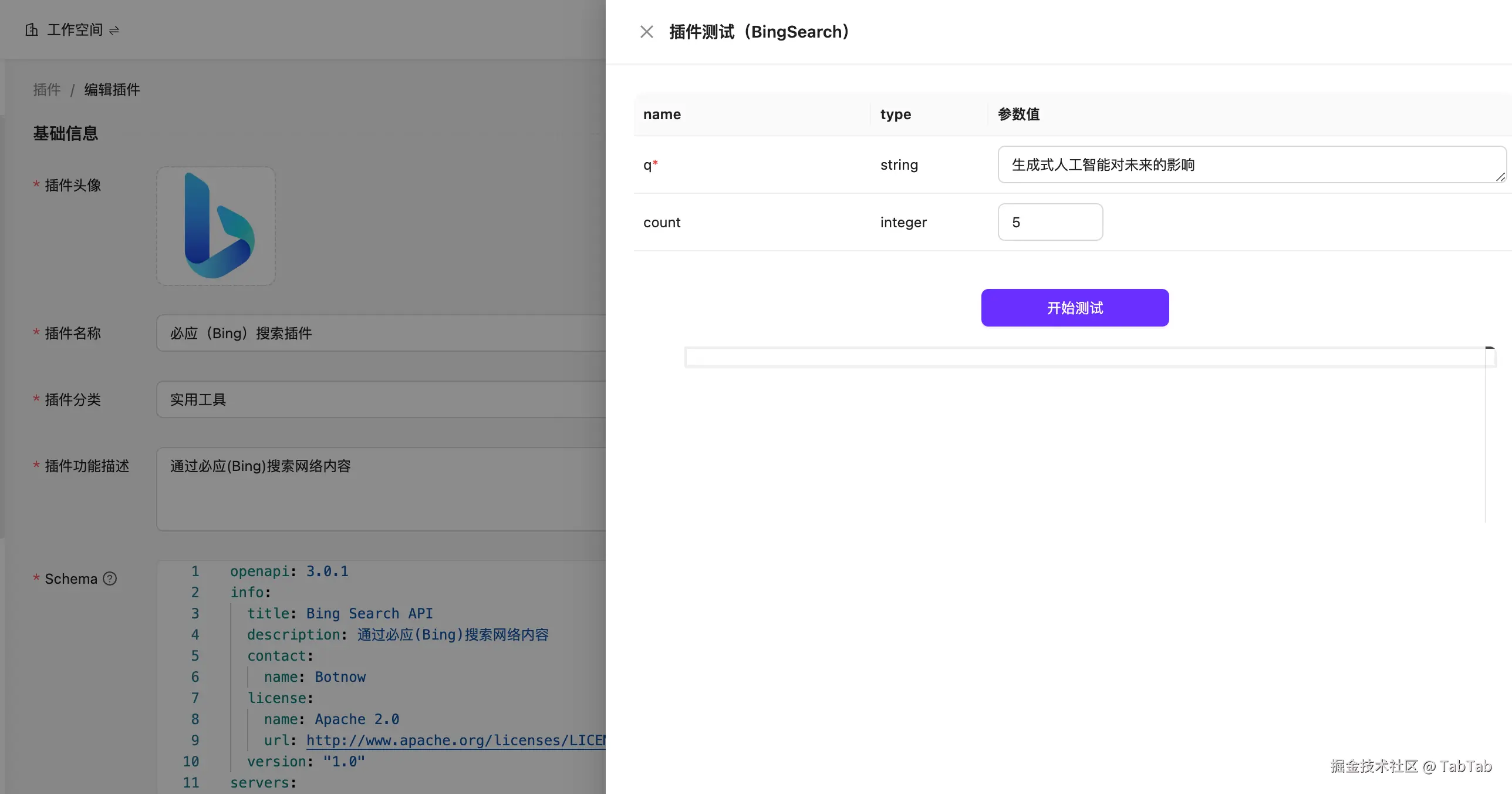The width and height of the screenshot is (1512, 794).
Task: Grab the q textarea resize handle
Action: pyautogui.click(x=1500, y=177)
